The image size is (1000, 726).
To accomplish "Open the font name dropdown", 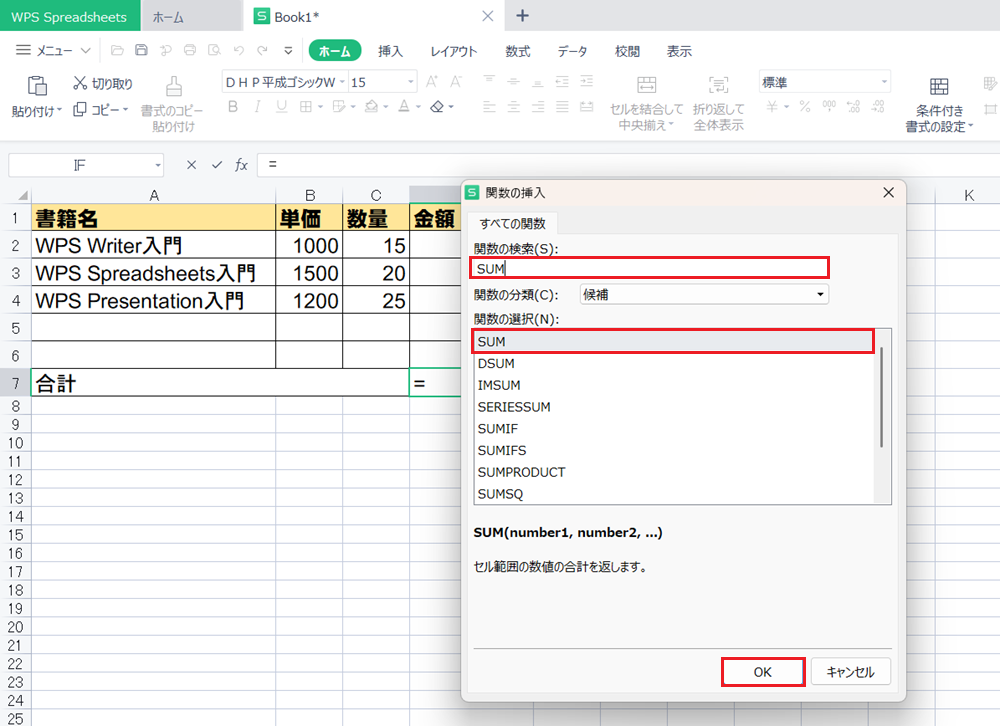I will click(342, 82).
